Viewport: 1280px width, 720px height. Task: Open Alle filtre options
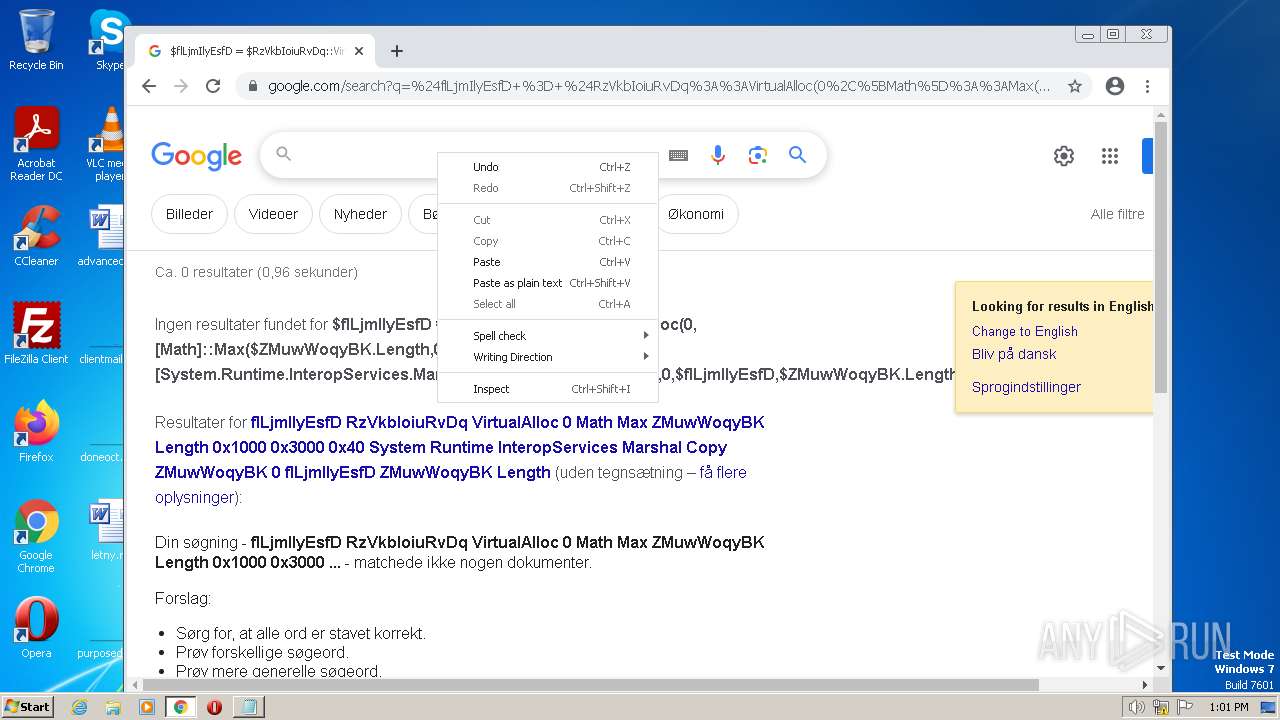[x=1117, y=214]
